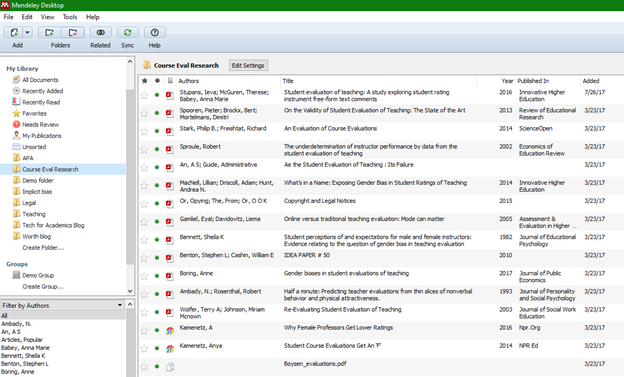Select All Documents in My Library
Viewport: 624px width, 377px height.
pos(40,80)
